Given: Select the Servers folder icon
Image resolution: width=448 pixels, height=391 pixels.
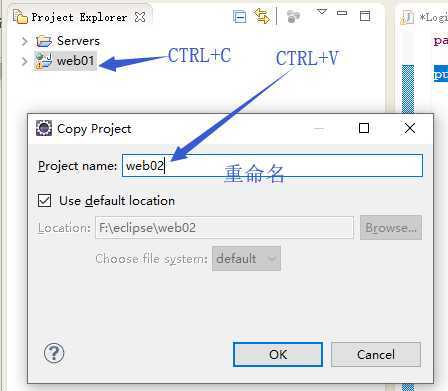Looking at the screenshot, I should pyautogui.click(x=44, y=41).
